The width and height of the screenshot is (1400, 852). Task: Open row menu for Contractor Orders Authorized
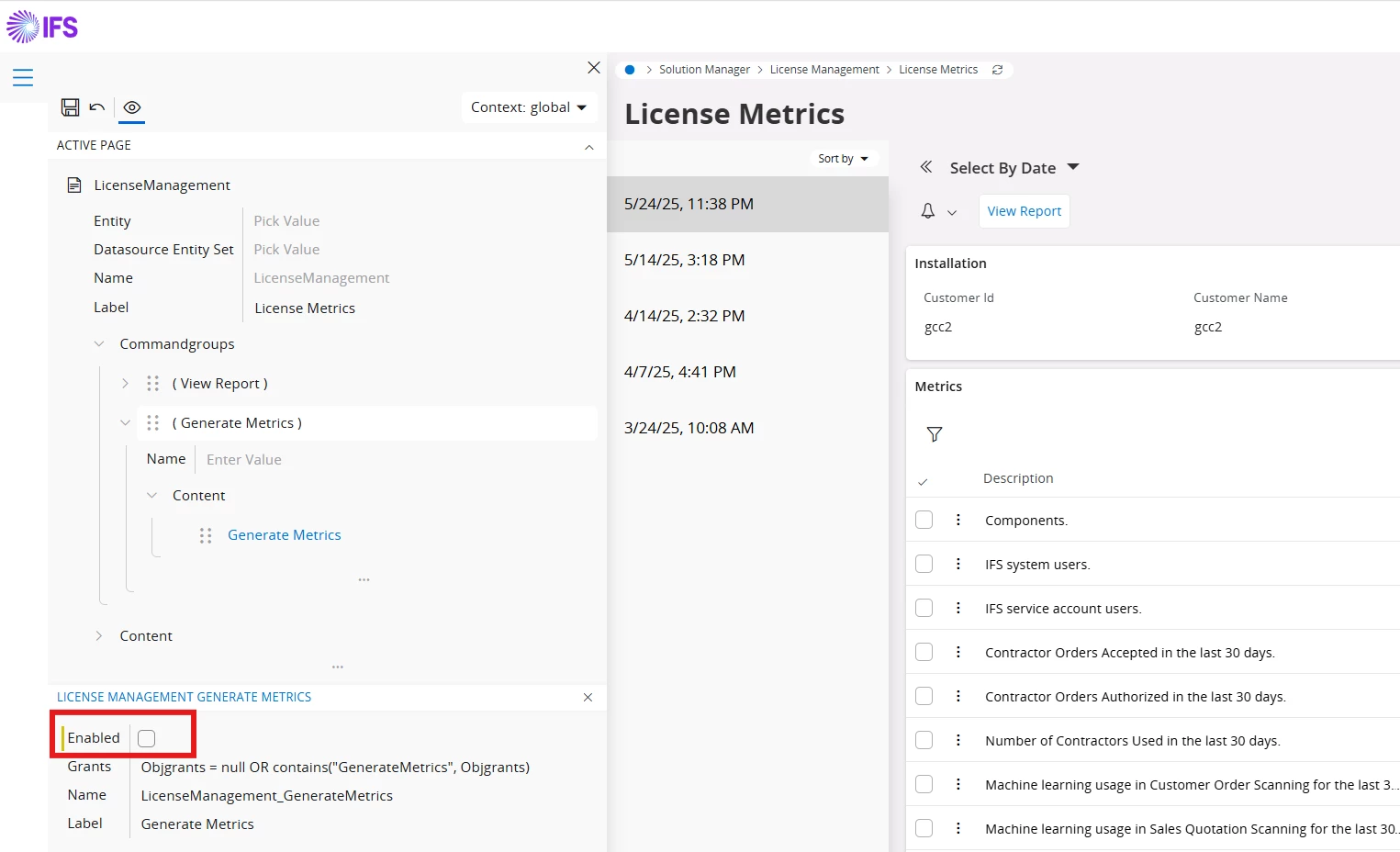pos(958,696)
